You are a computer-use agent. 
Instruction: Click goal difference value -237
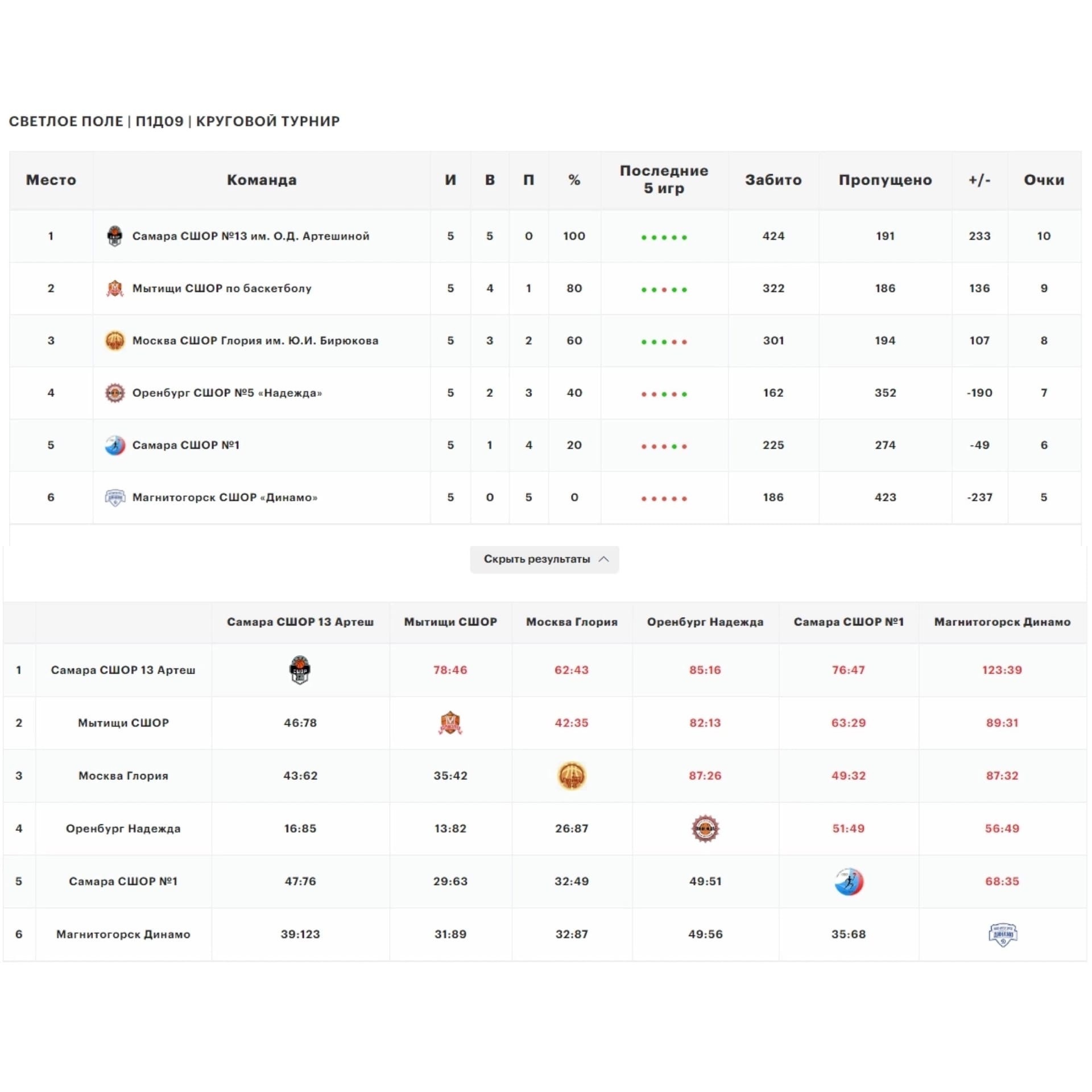979,498
